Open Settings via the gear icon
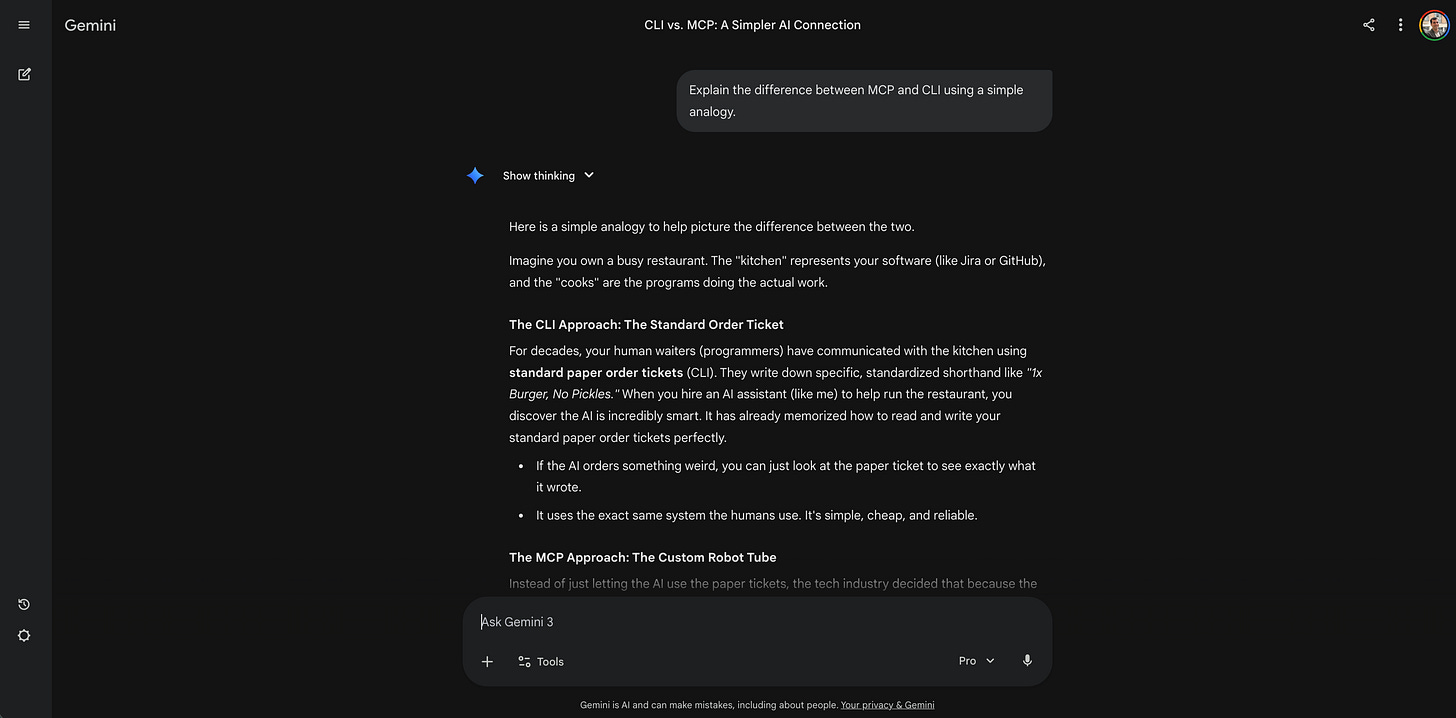1456x718 pixels. tap(23, 635)
